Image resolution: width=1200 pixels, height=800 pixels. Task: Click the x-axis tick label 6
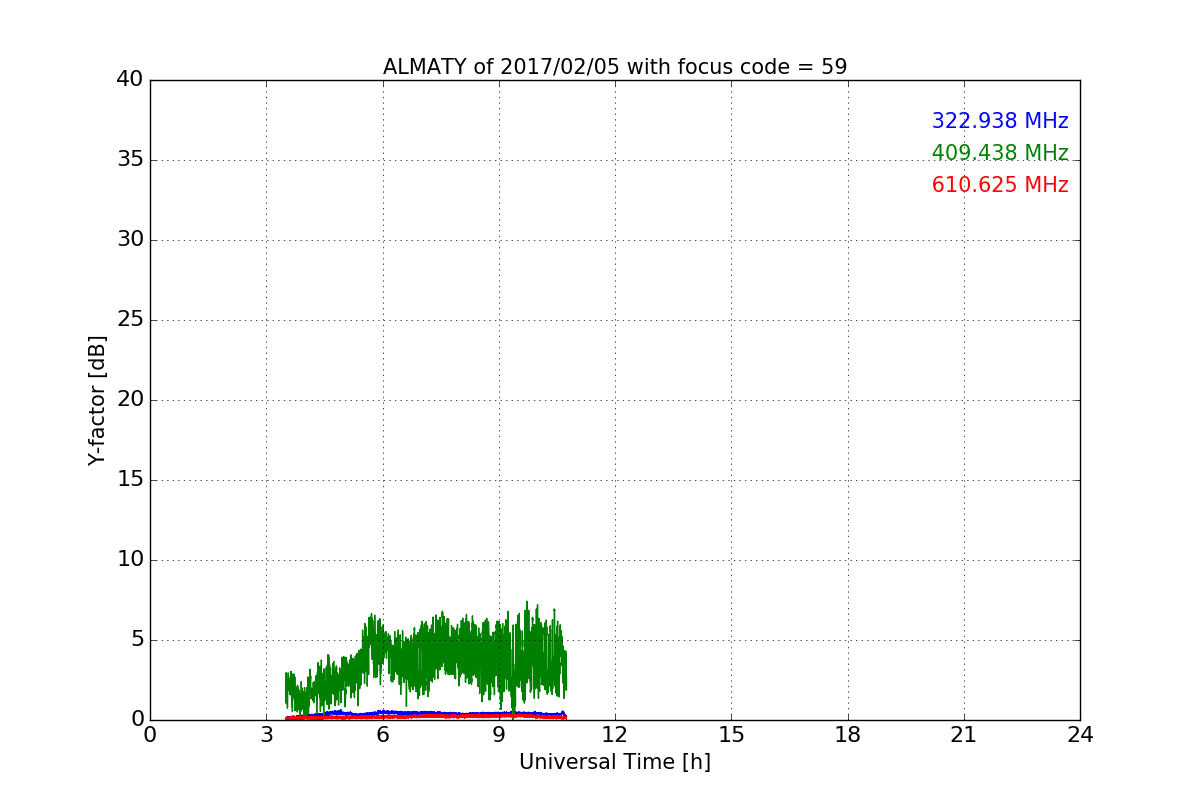pos(383,735)
